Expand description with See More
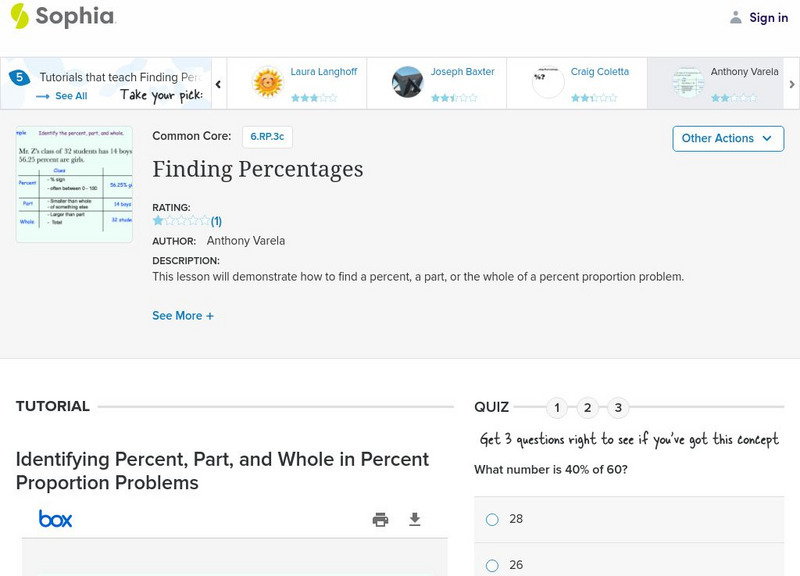This screenshot has width=800, height=576. pos(183,316)
